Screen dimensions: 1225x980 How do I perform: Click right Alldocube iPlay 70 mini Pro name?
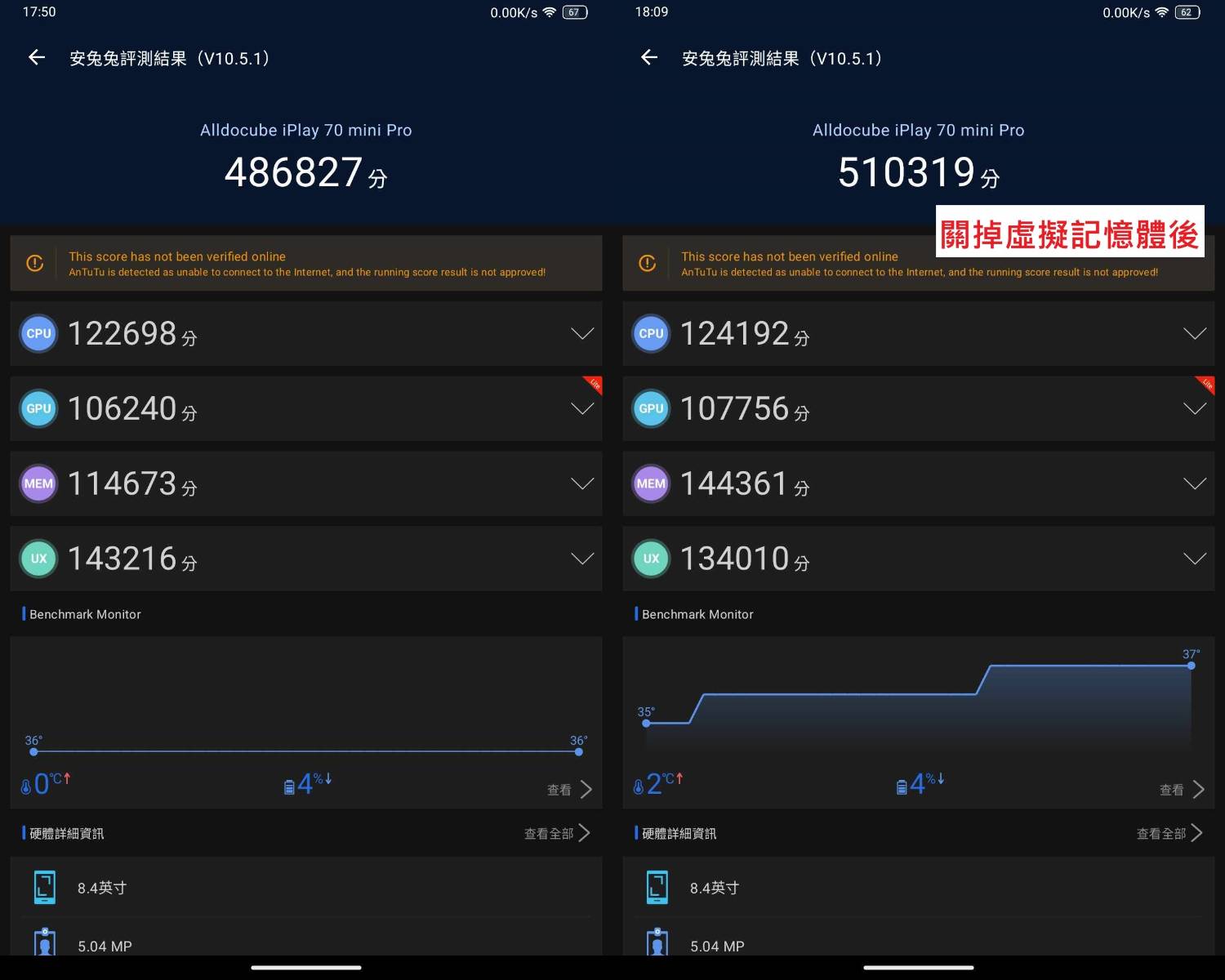coord(919,130)
